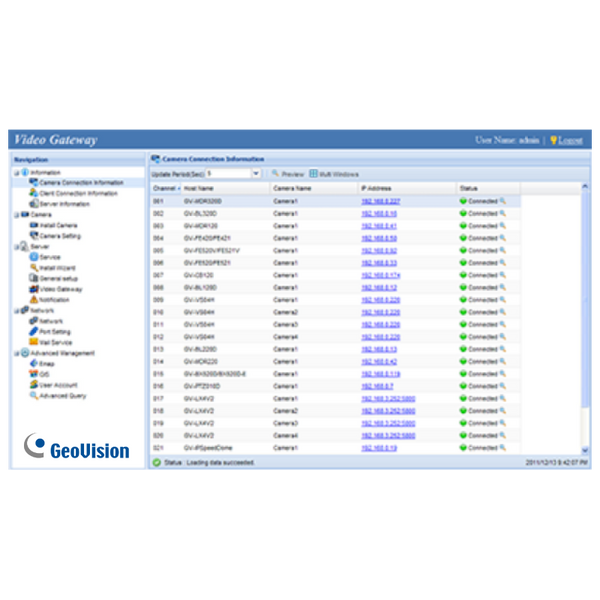Click magnifier icon in channel 010 row

pos(503,312)
